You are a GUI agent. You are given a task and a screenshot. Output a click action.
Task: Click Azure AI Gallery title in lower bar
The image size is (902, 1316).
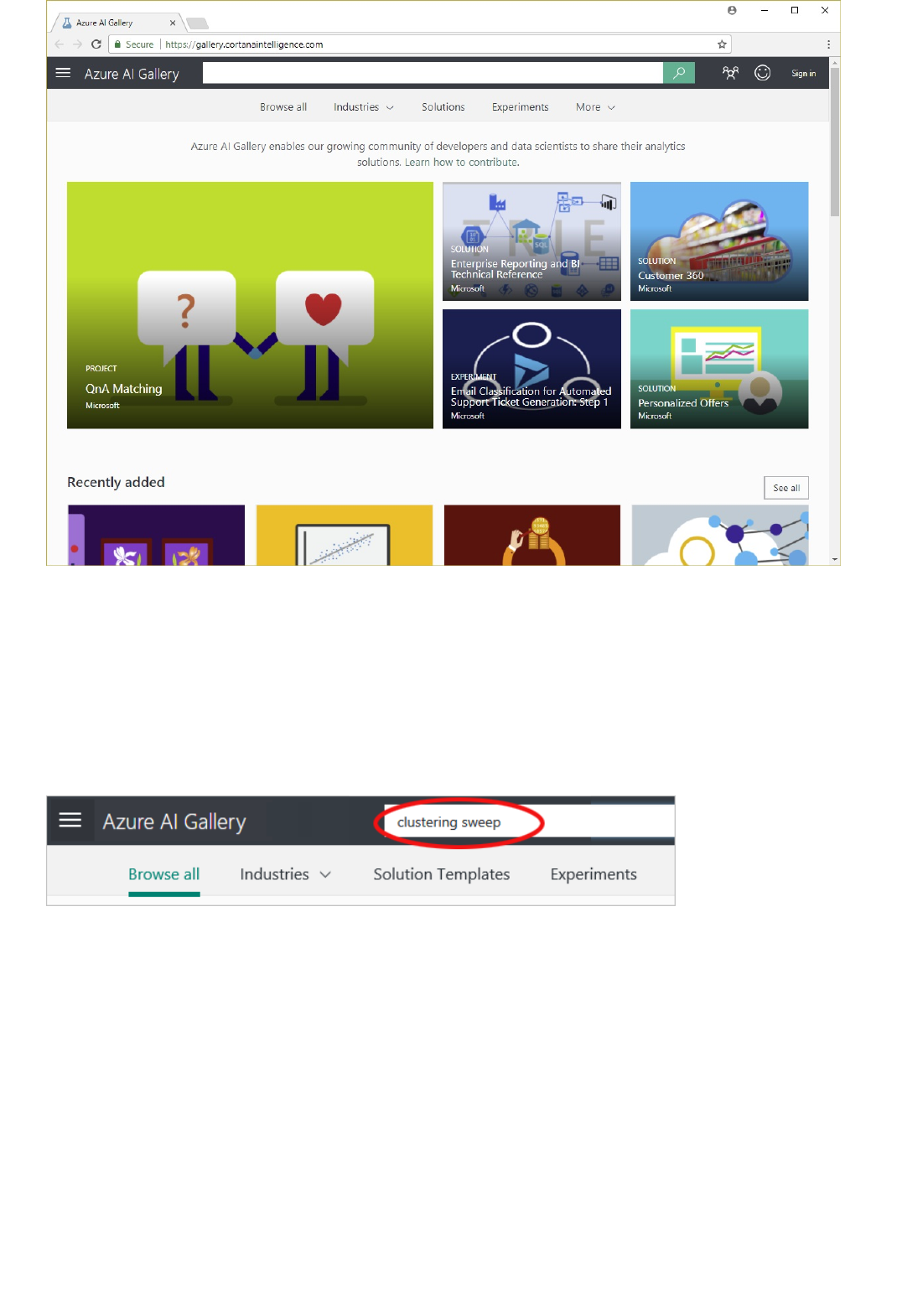174,821
